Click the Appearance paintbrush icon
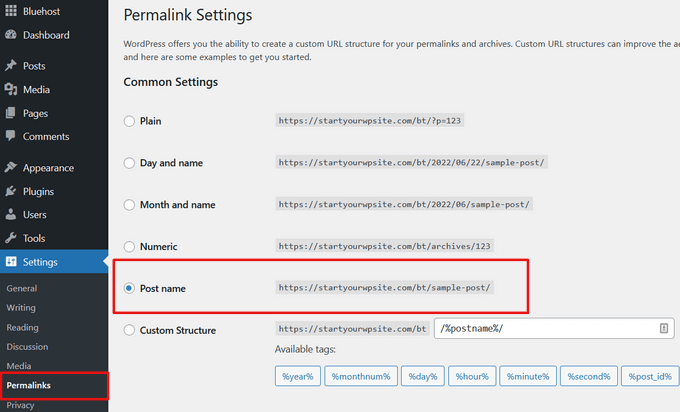 (x=11, y=167)
